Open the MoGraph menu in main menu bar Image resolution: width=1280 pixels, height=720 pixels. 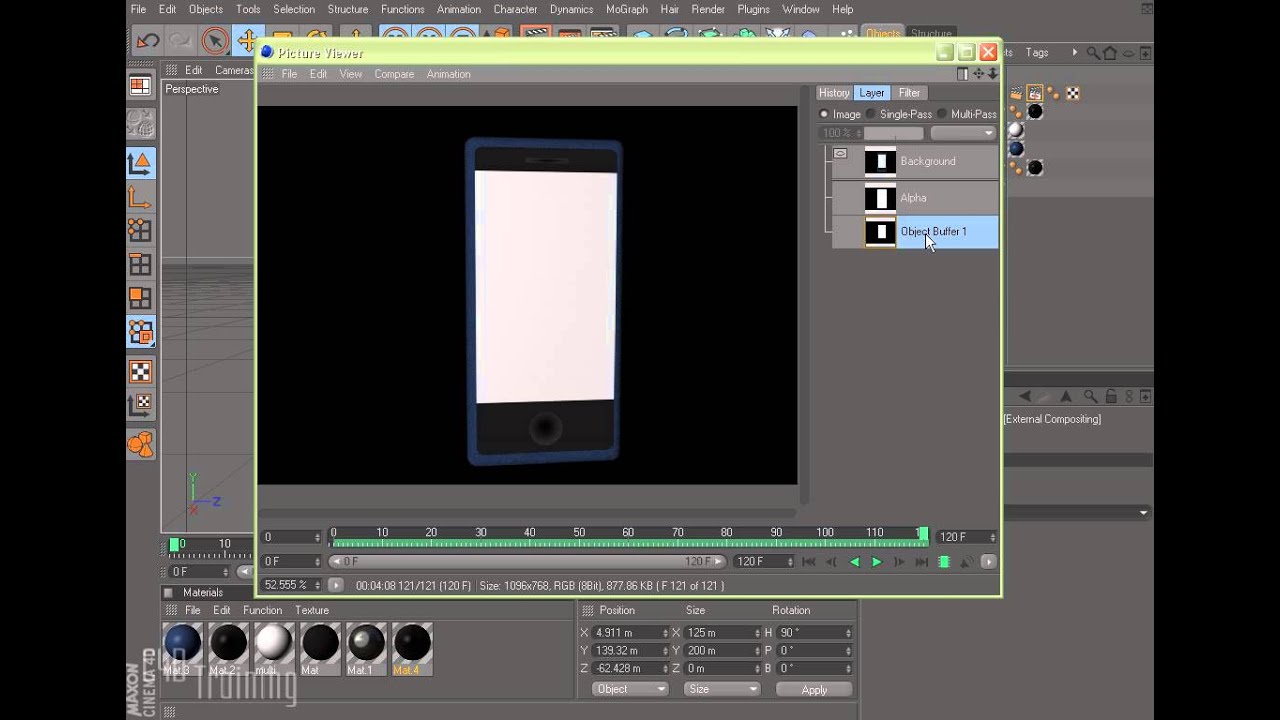[x=626, y=9]
